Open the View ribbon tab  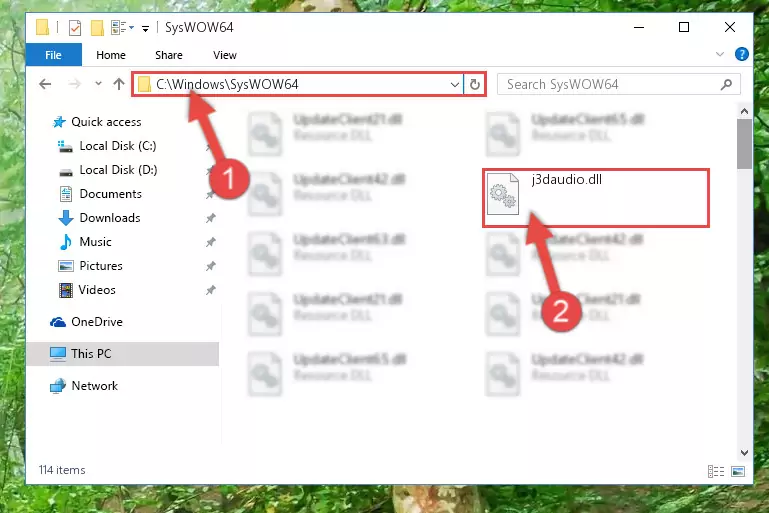tap(225, 55)
